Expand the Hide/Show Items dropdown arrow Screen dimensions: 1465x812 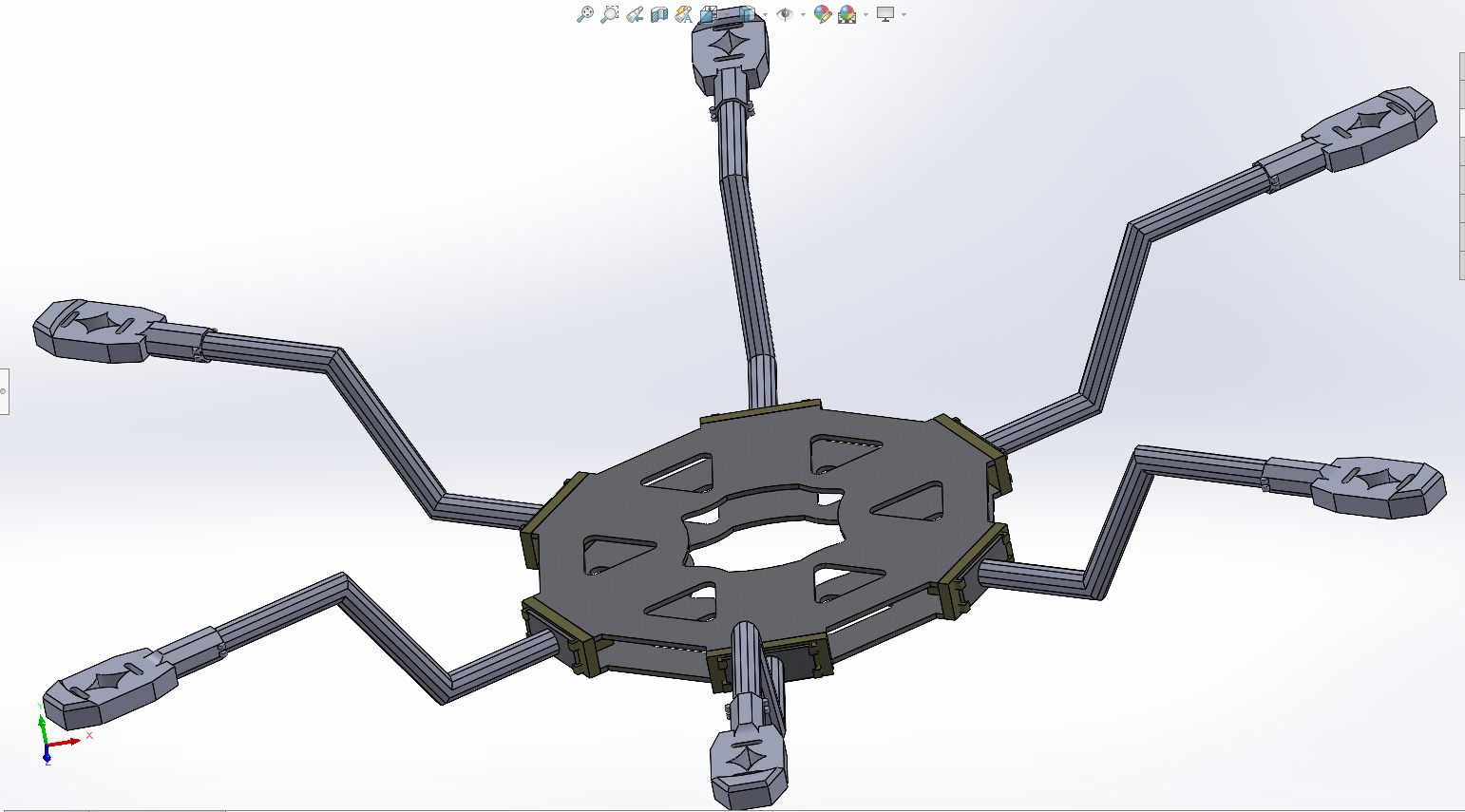[803, 14]
